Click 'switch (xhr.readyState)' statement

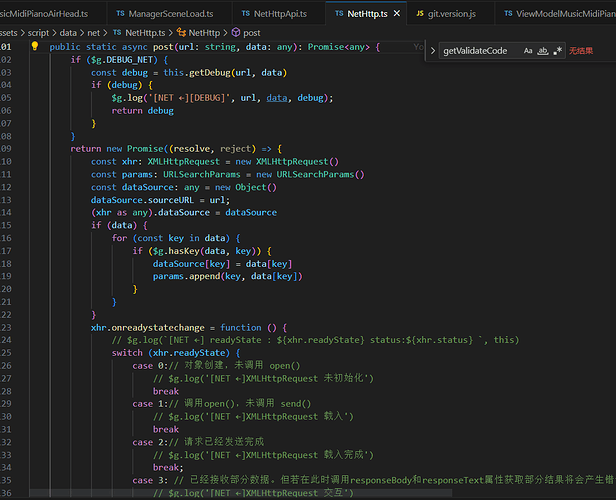point(176,353)
